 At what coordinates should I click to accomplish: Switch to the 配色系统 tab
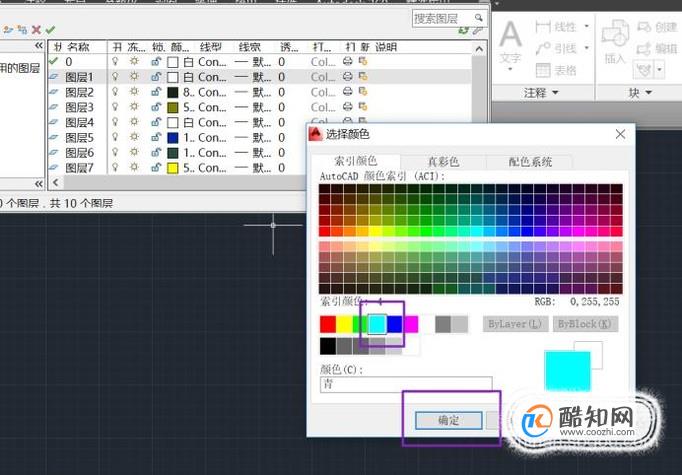(530, 162)
